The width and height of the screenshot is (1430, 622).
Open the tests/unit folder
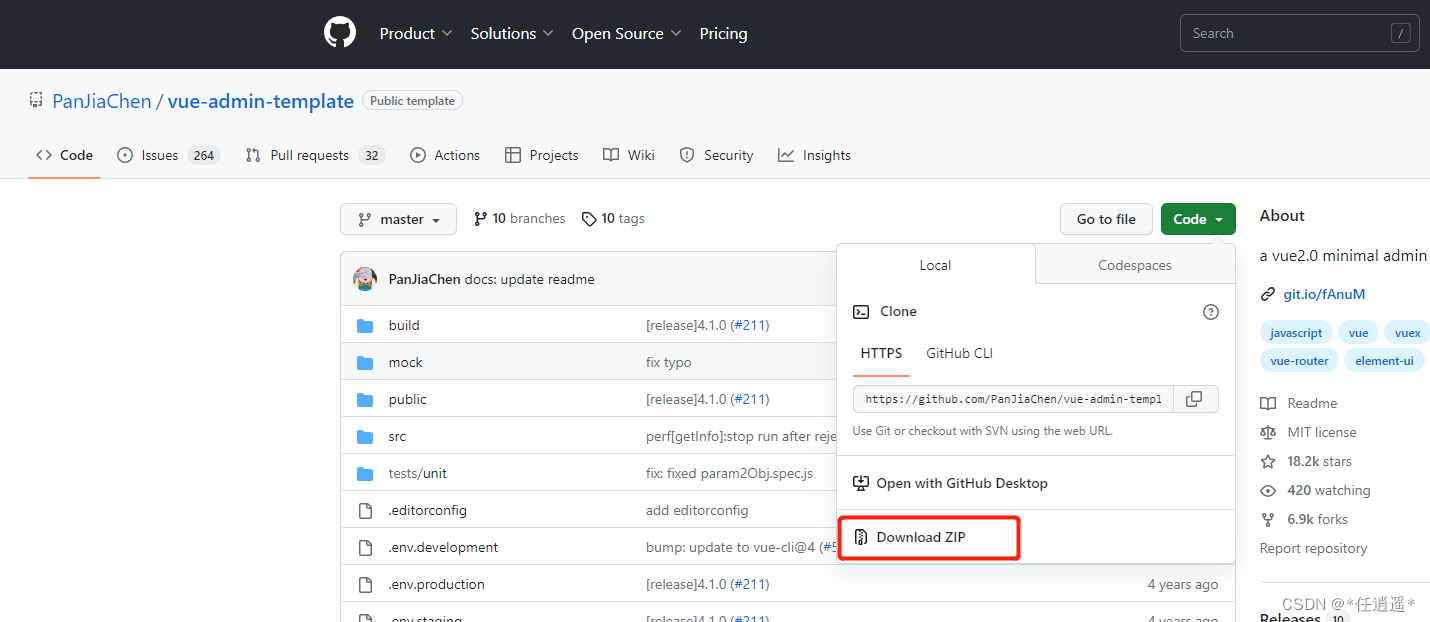418,473
